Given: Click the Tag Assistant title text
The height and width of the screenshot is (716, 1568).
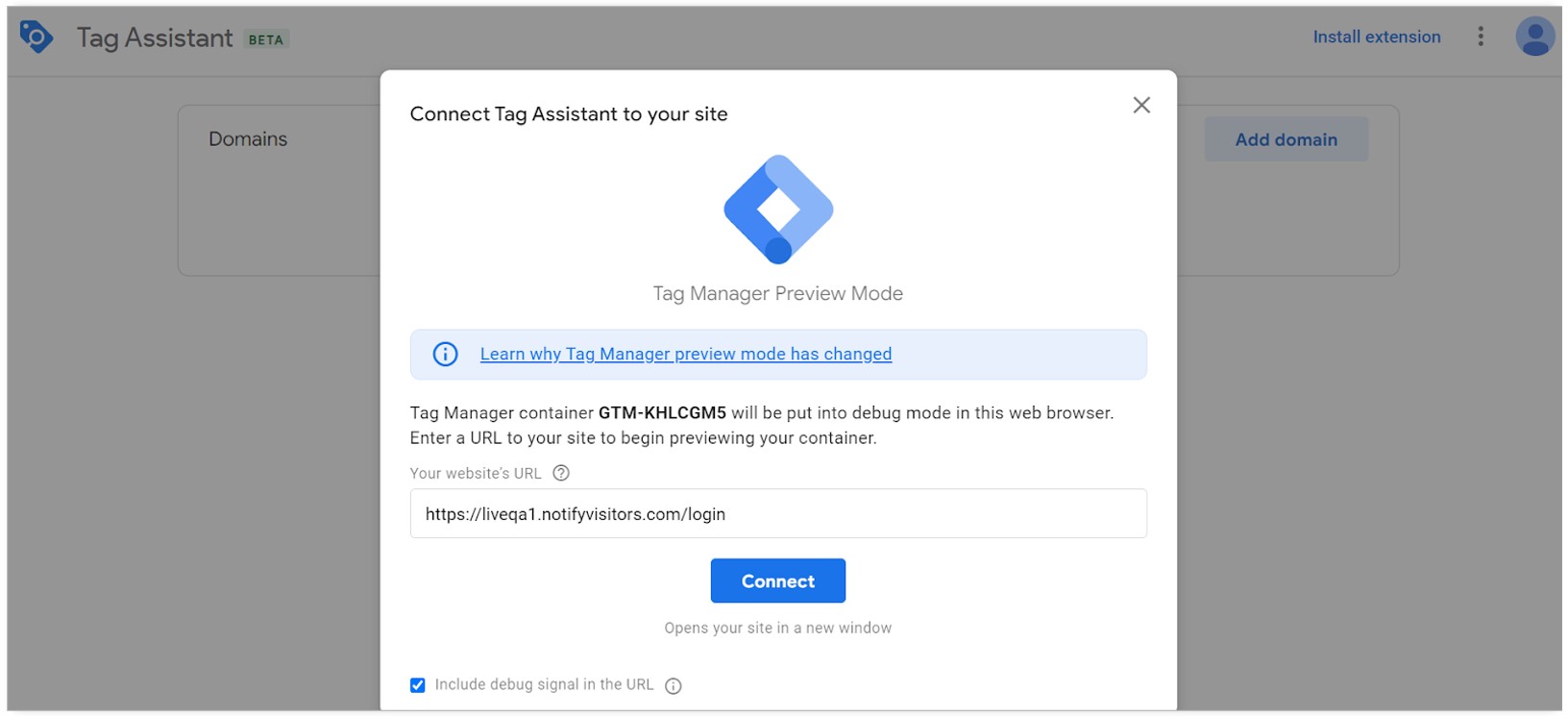Looking at the screenshot, I should pos(155,37).
